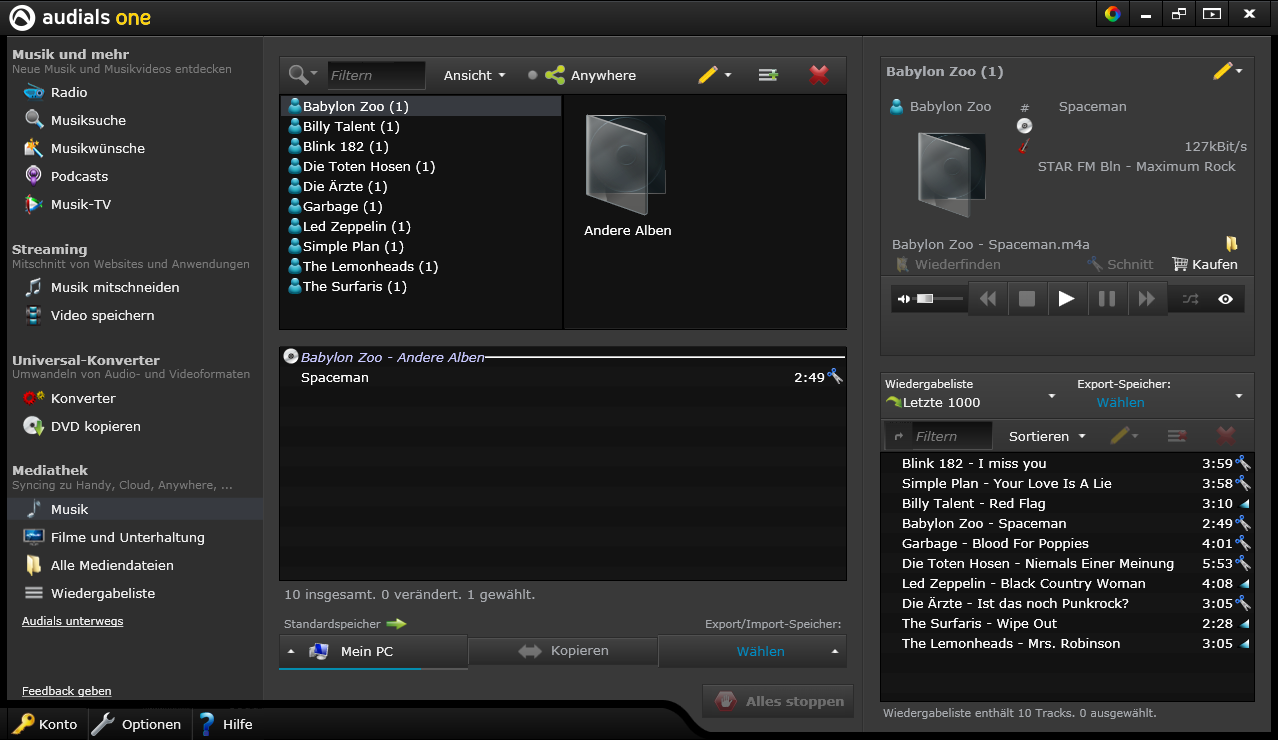This screenshot has width=1278, height=740.
Task: Click the play button
Action: coord(1067,299)
